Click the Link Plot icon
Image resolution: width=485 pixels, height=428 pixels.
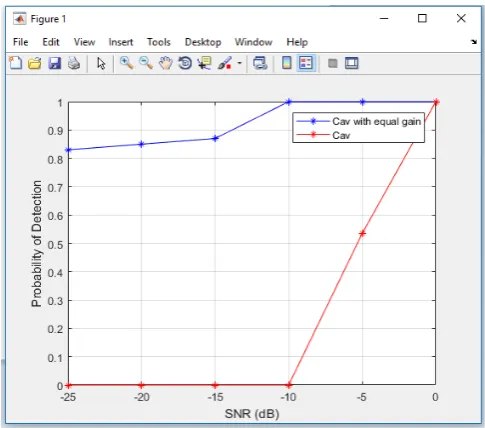pyautogui.click(x=260, y=63)
